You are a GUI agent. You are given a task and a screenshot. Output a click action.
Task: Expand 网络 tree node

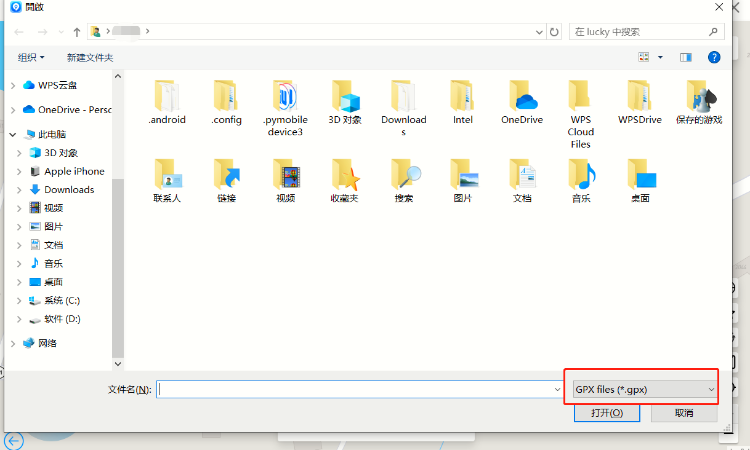click(13, 343)
